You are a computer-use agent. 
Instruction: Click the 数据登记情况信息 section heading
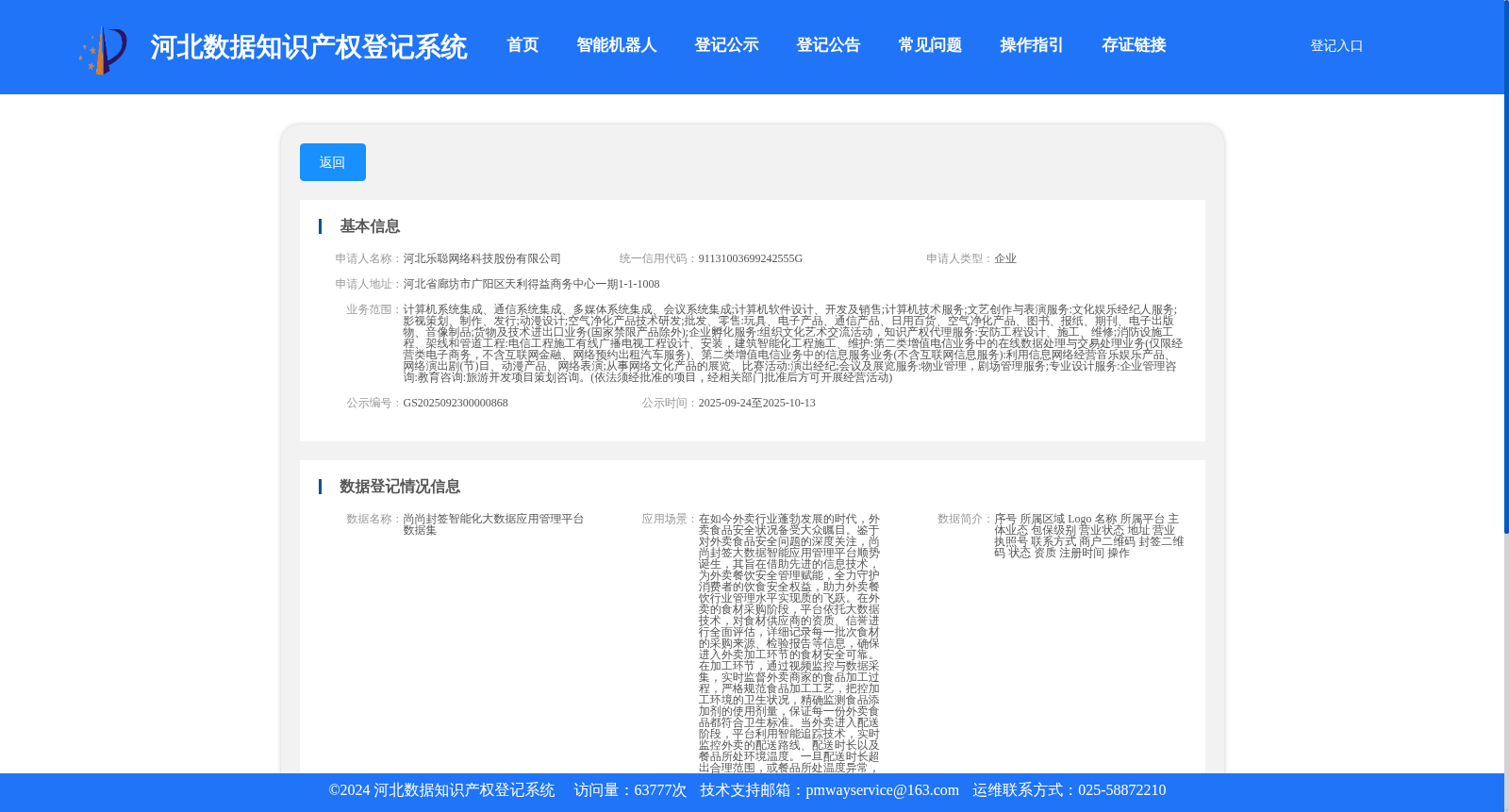[400, 487]
